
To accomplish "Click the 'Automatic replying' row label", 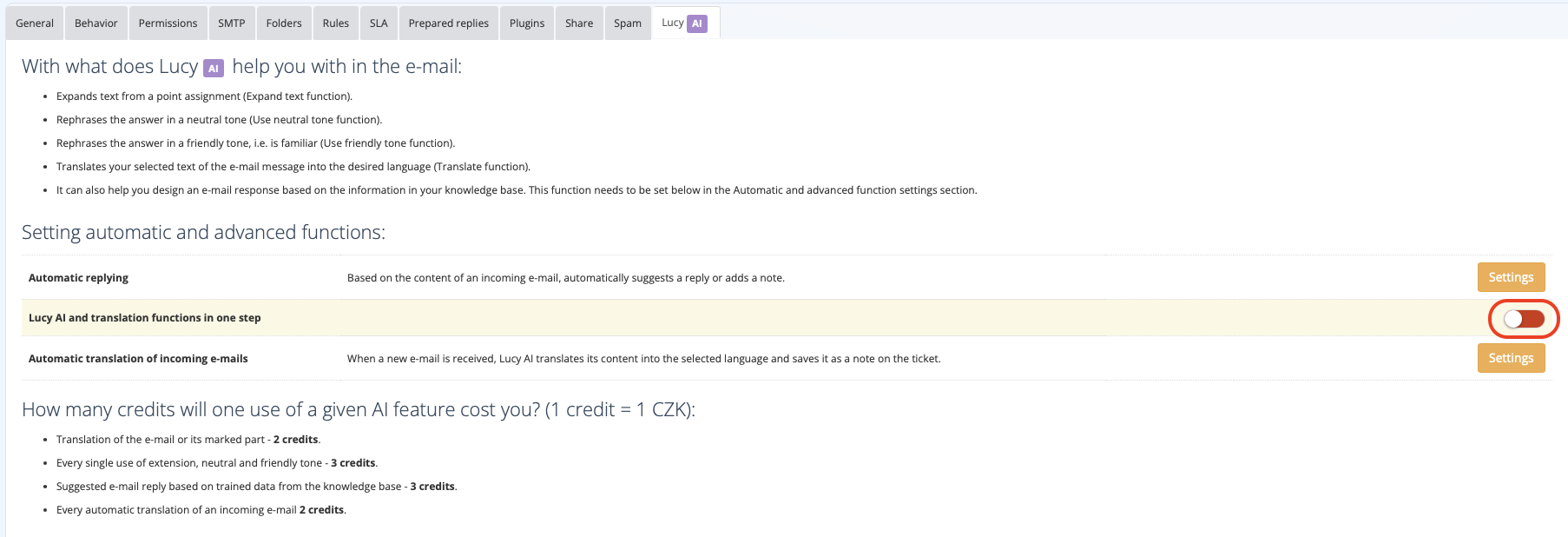I will pos(78,278).
